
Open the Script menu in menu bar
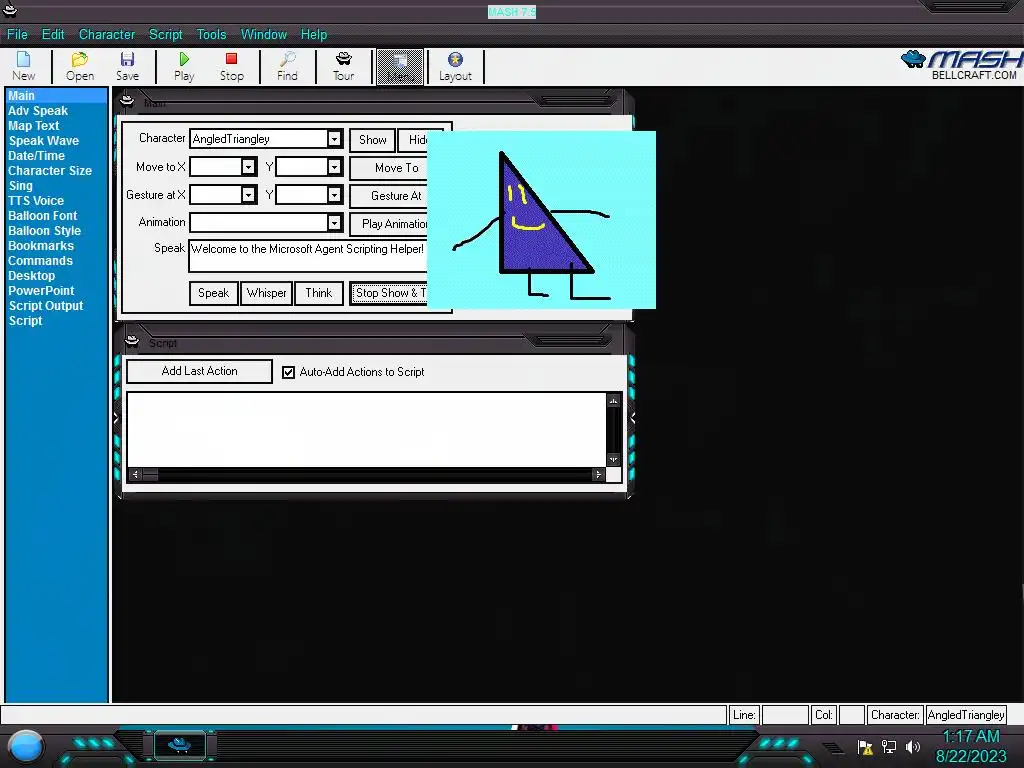coord(166,35)
